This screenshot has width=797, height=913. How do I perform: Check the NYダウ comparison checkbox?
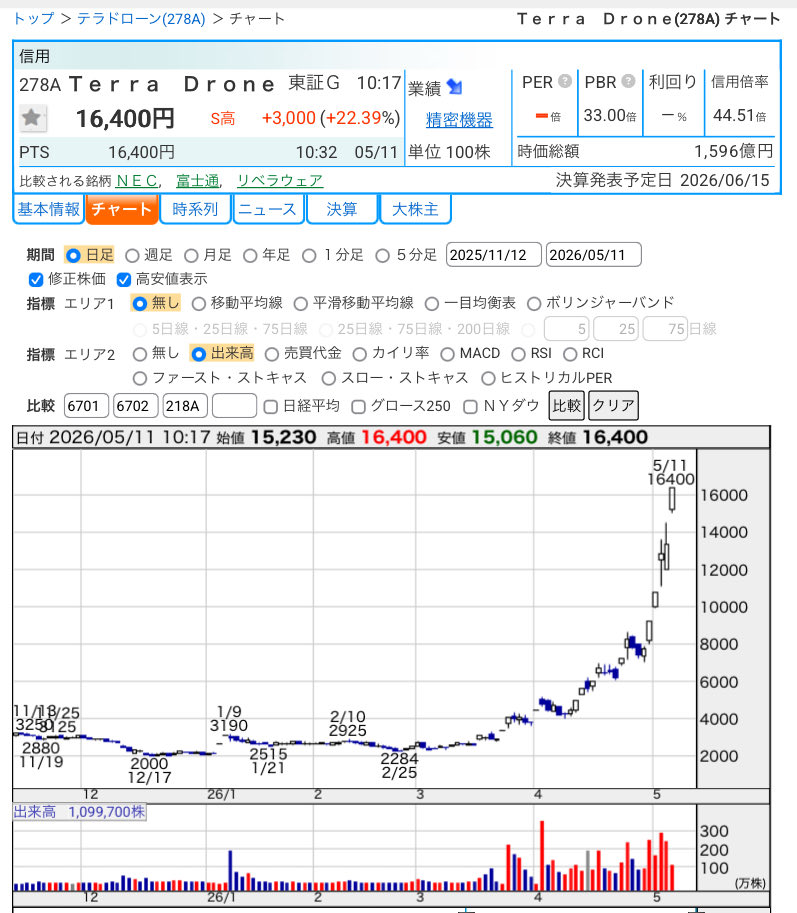click(470, 406)
